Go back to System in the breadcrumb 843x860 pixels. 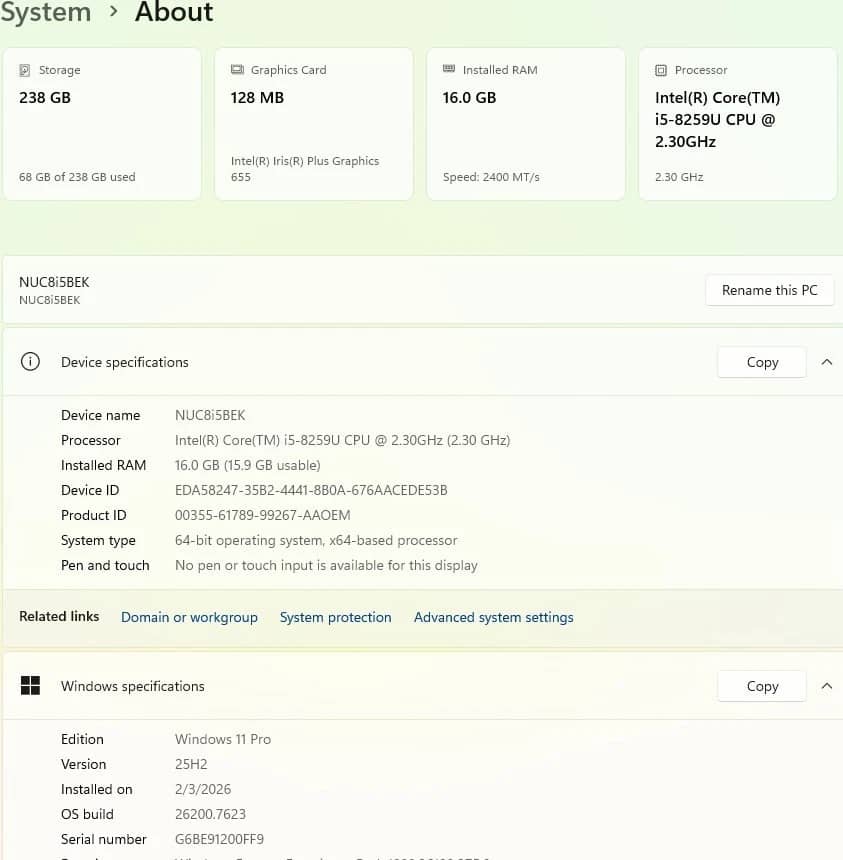[46, 12]
